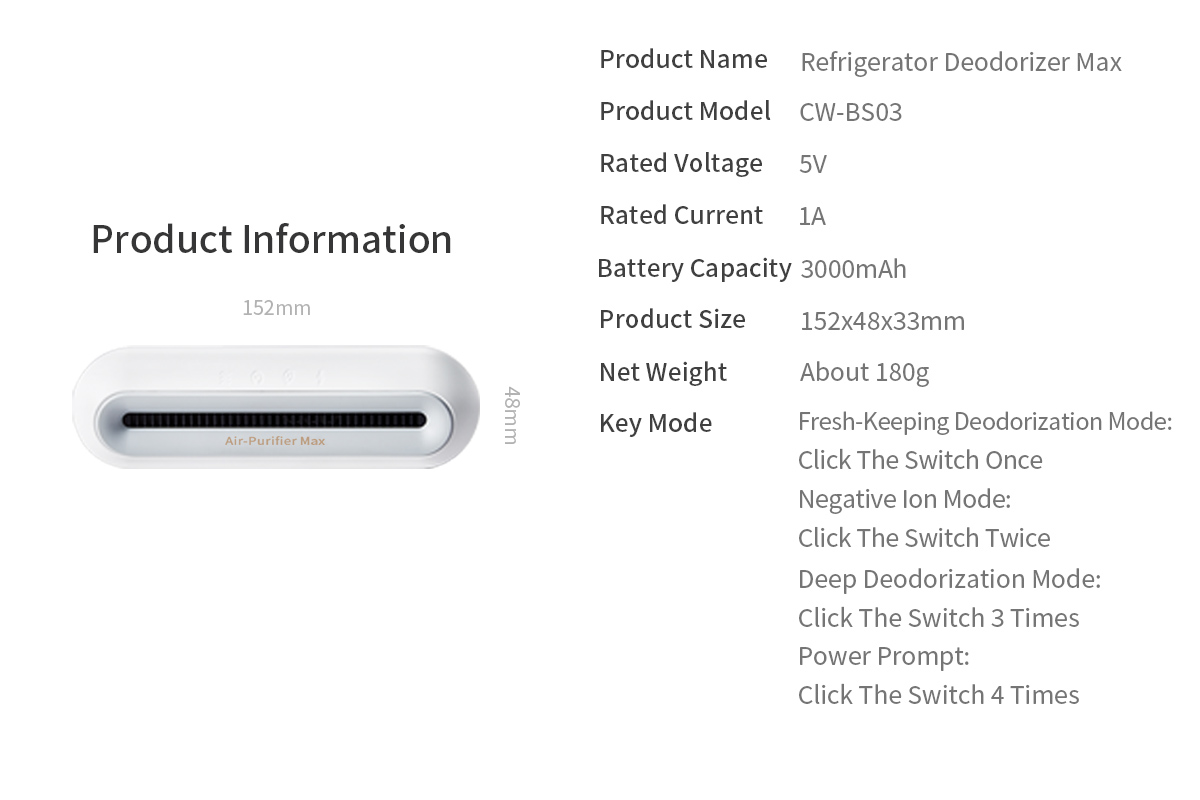Click the About 180g net weight value
The height and width of the screenshot is (800, 1200).
[864, 373]
